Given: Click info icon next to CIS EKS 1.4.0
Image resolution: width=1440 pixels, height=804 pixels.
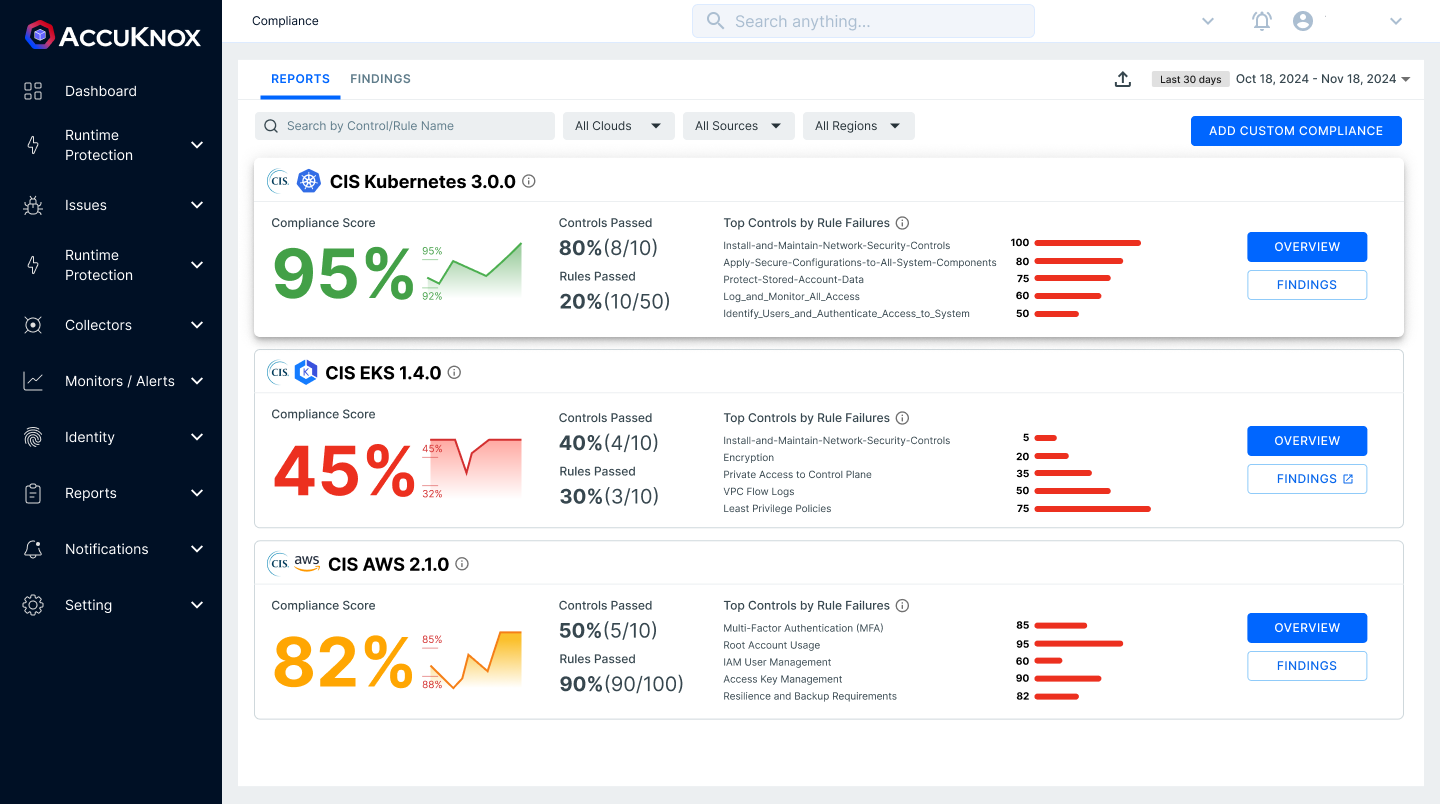Looking at the screenshot, I should pyautogui.click(x=454, y=372).
